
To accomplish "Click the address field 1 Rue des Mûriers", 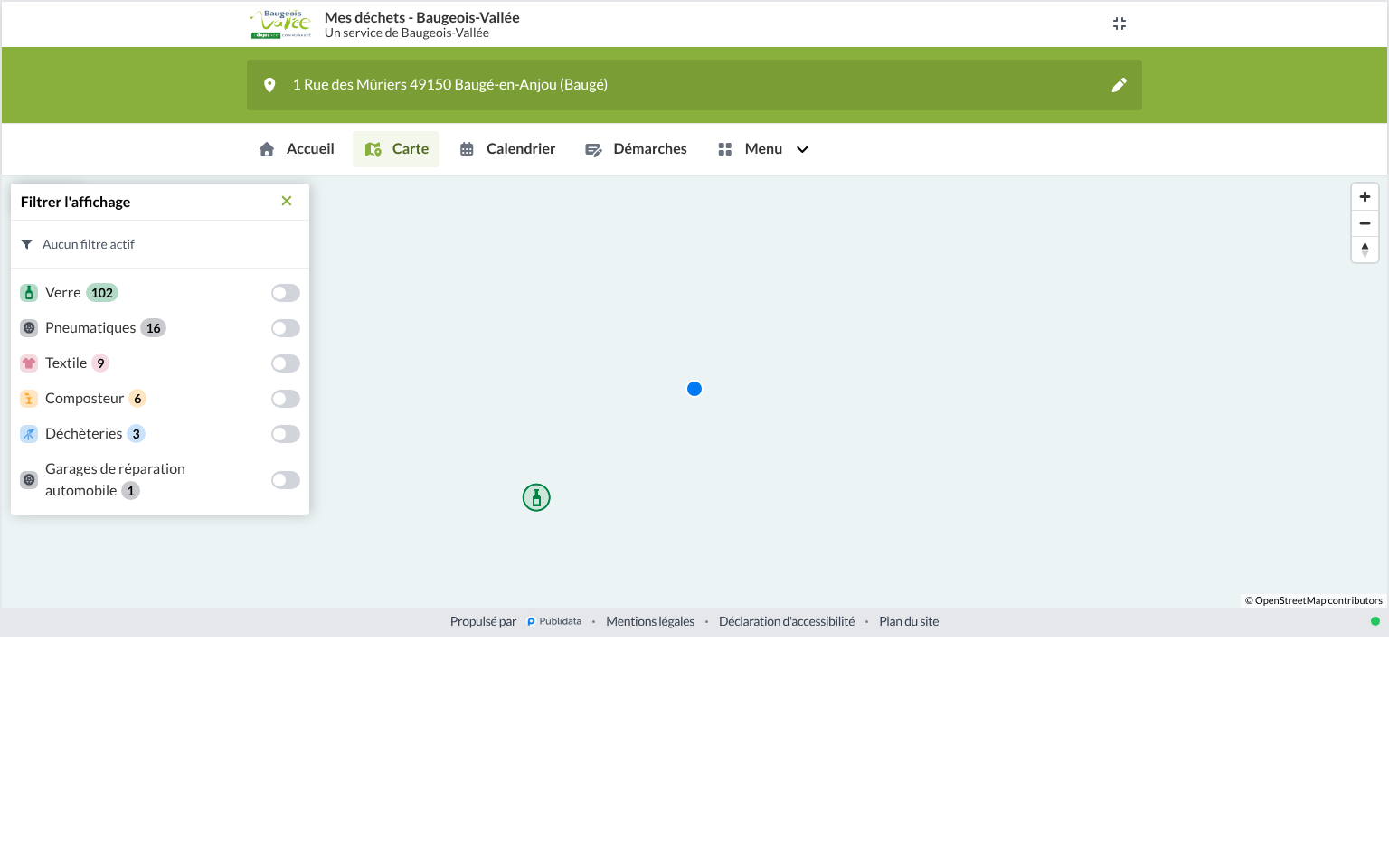I will point(694,85).
